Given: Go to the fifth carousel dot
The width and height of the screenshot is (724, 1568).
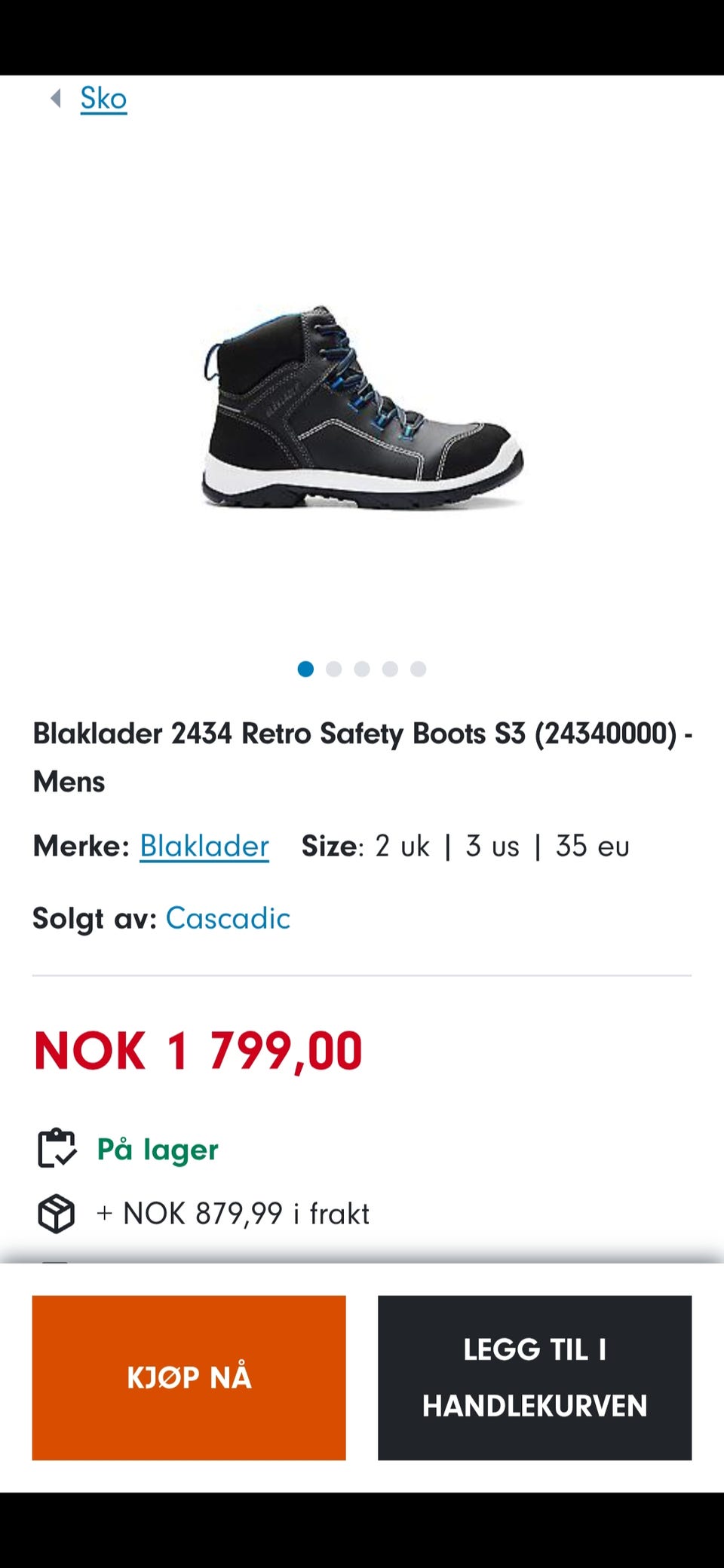Looking at the screenshot, I should point(419,669).
